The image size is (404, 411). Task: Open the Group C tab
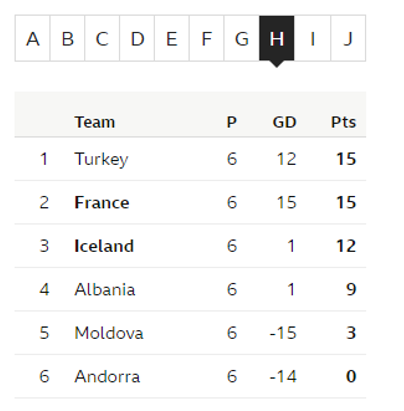pos(102,38)
